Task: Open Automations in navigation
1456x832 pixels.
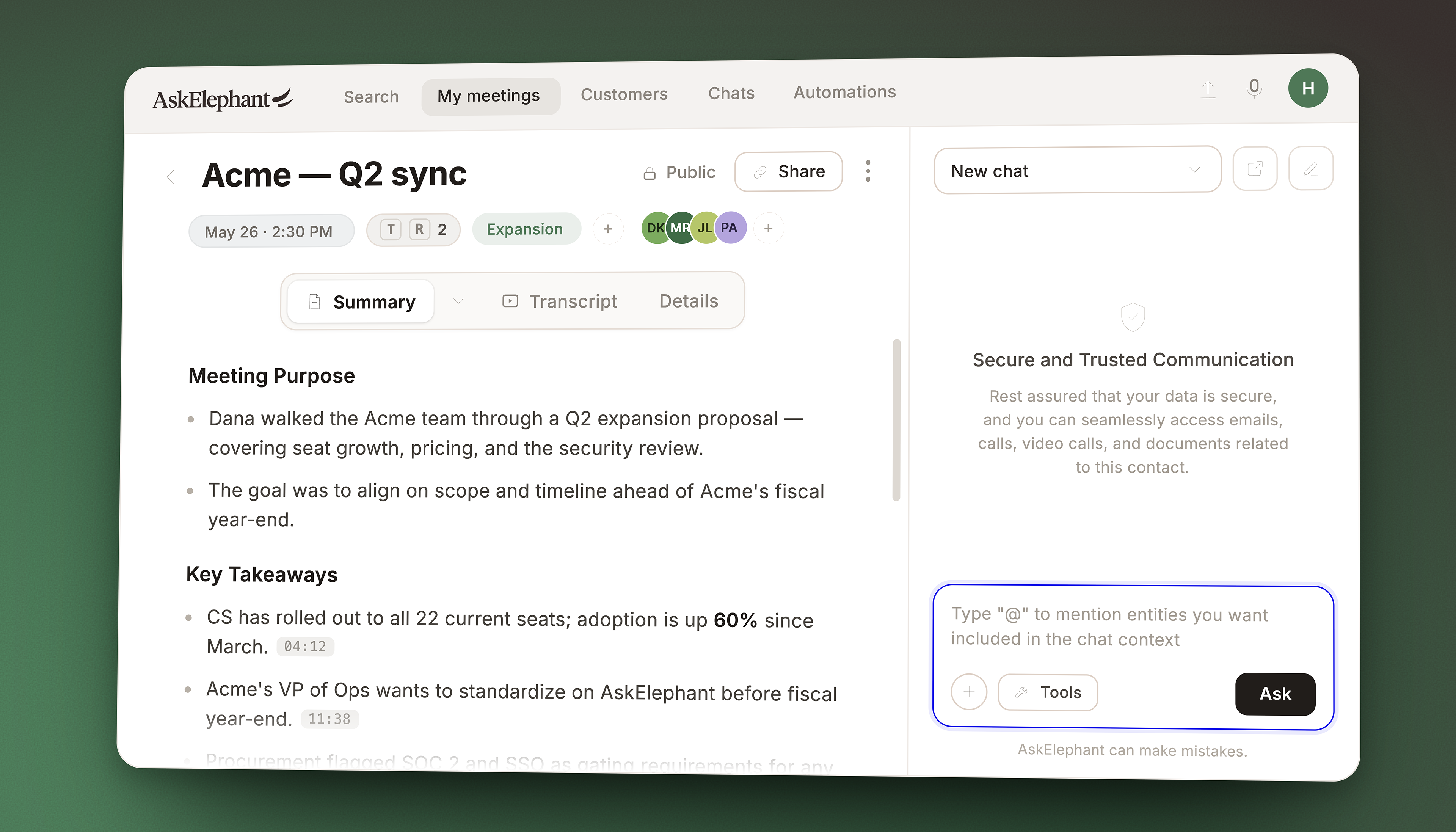Action: click(x=844, y=92)
